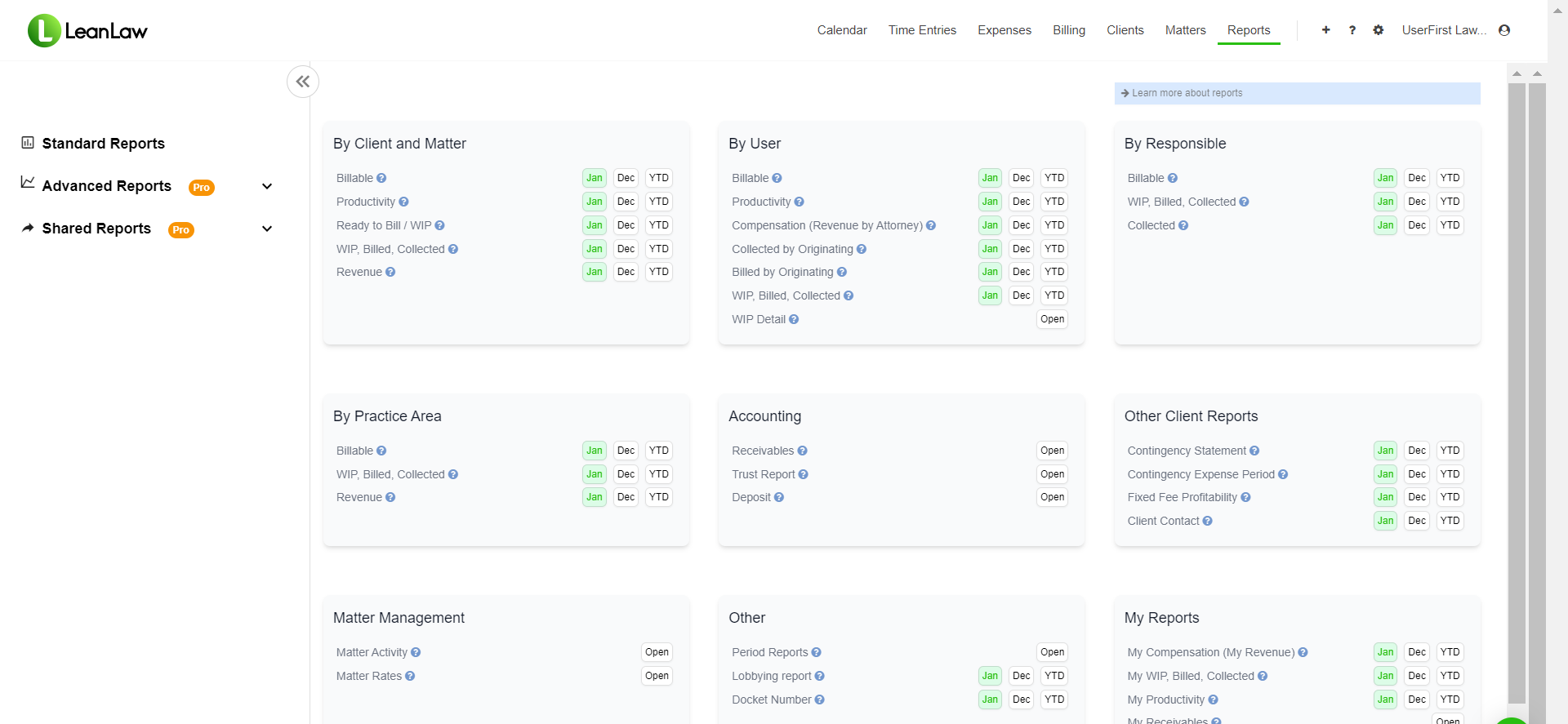Run Docket Number report YTD

[x=1055, y=700]
